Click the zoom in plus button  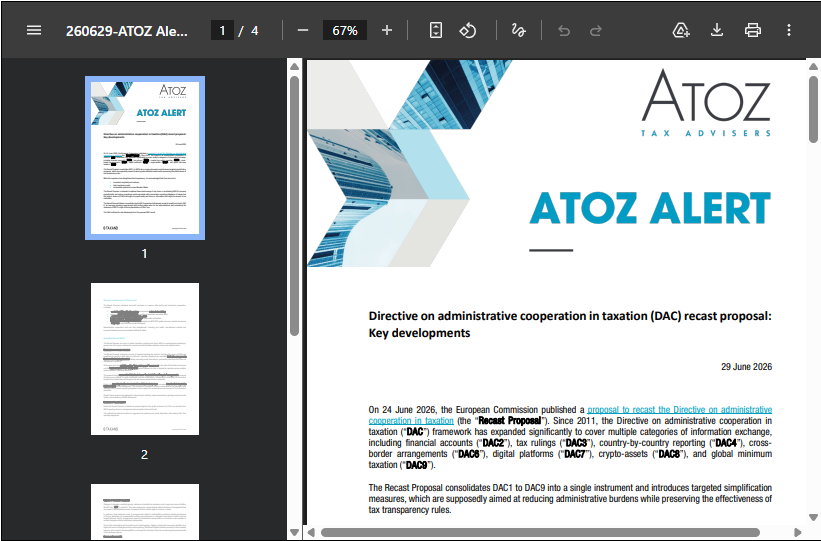[x=387, y=30]
